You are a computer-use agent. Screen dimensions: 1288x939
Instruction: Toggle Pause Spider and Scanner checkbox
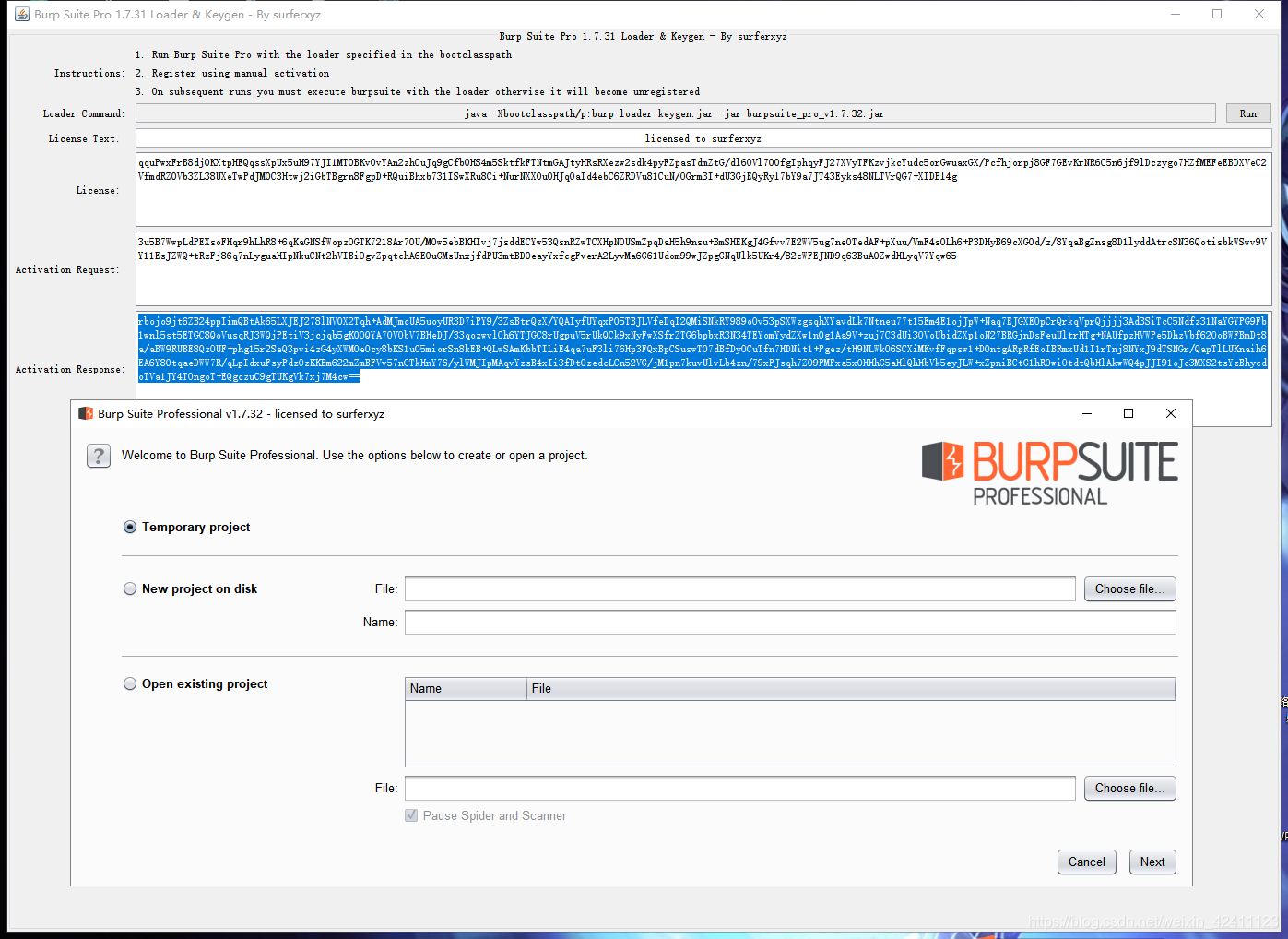pos(411,815)
